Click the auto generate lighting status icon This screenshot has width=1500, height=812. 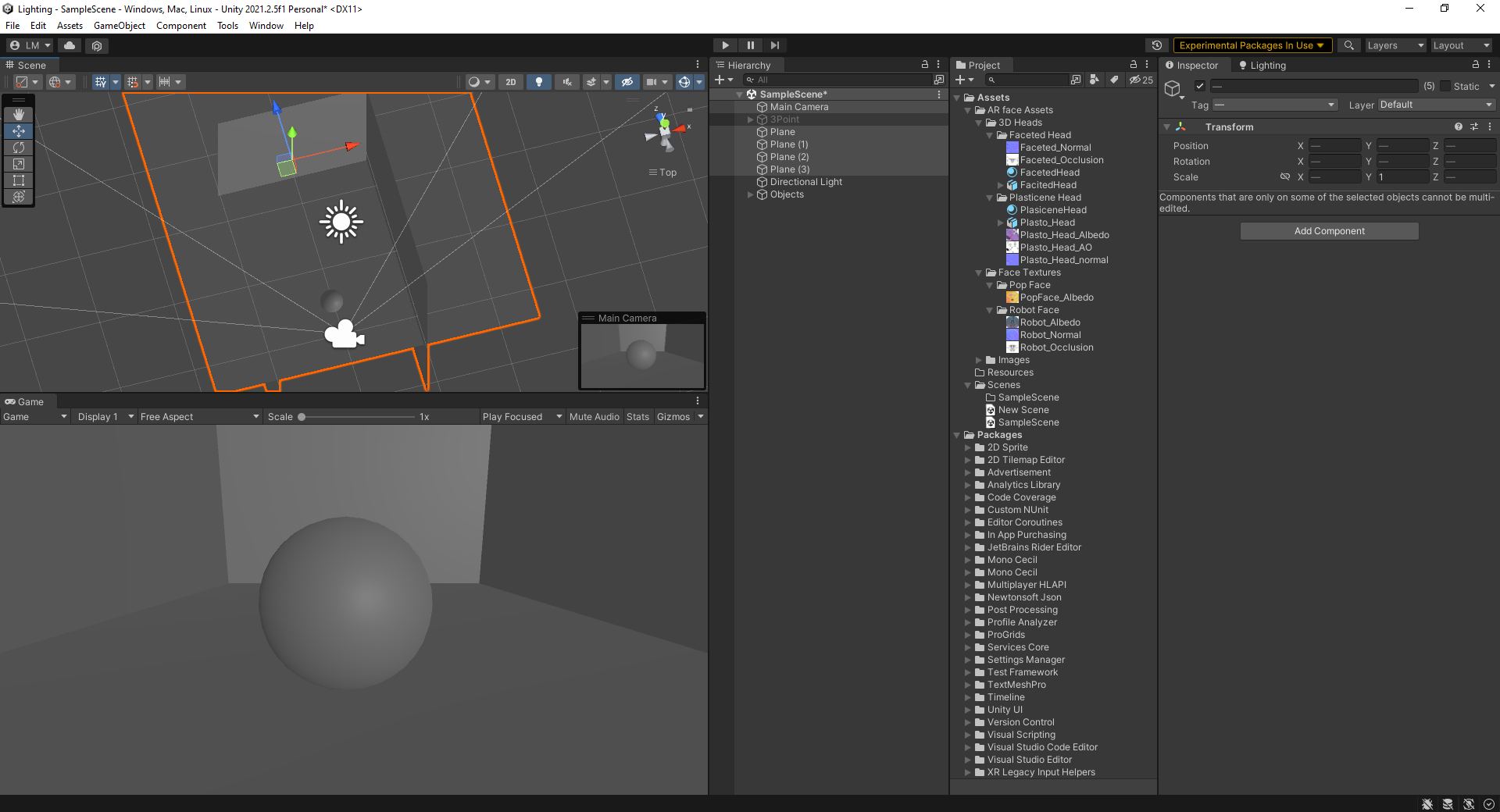[x=1469, y=804]
